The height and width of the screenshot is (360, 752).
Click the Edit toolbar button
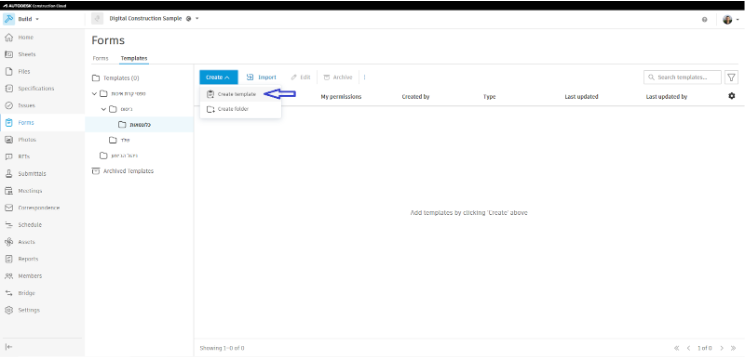pos(301,77)
